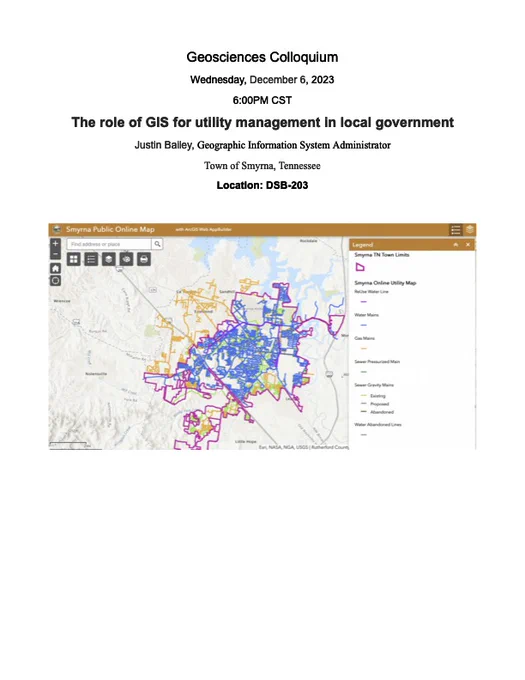Click the '6:00PM CST' time text
Screen dimensions: 525x680
pyautogui.click(x=262, y=100)
